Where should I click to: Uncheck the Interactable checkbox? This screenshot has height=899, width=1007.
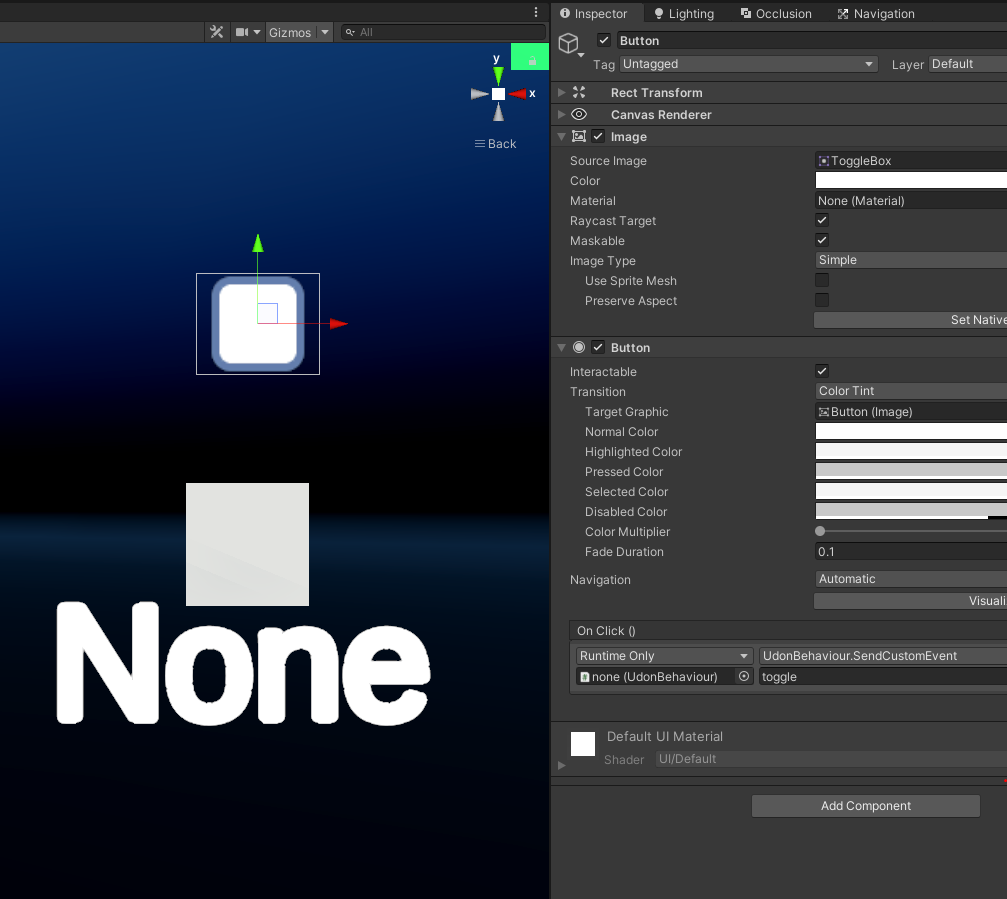pos(821,371)
